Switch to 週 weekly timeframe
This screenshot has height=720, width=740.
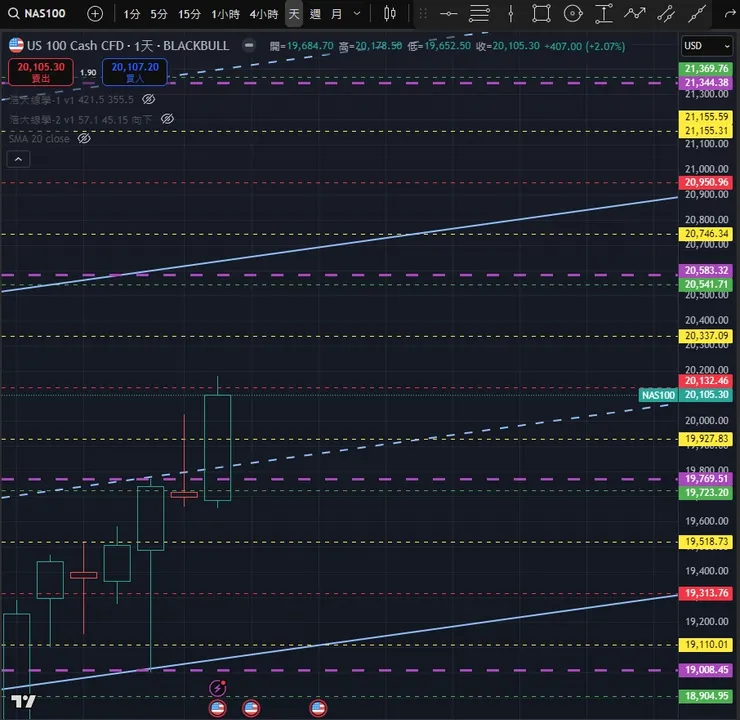tap(315, 14)
